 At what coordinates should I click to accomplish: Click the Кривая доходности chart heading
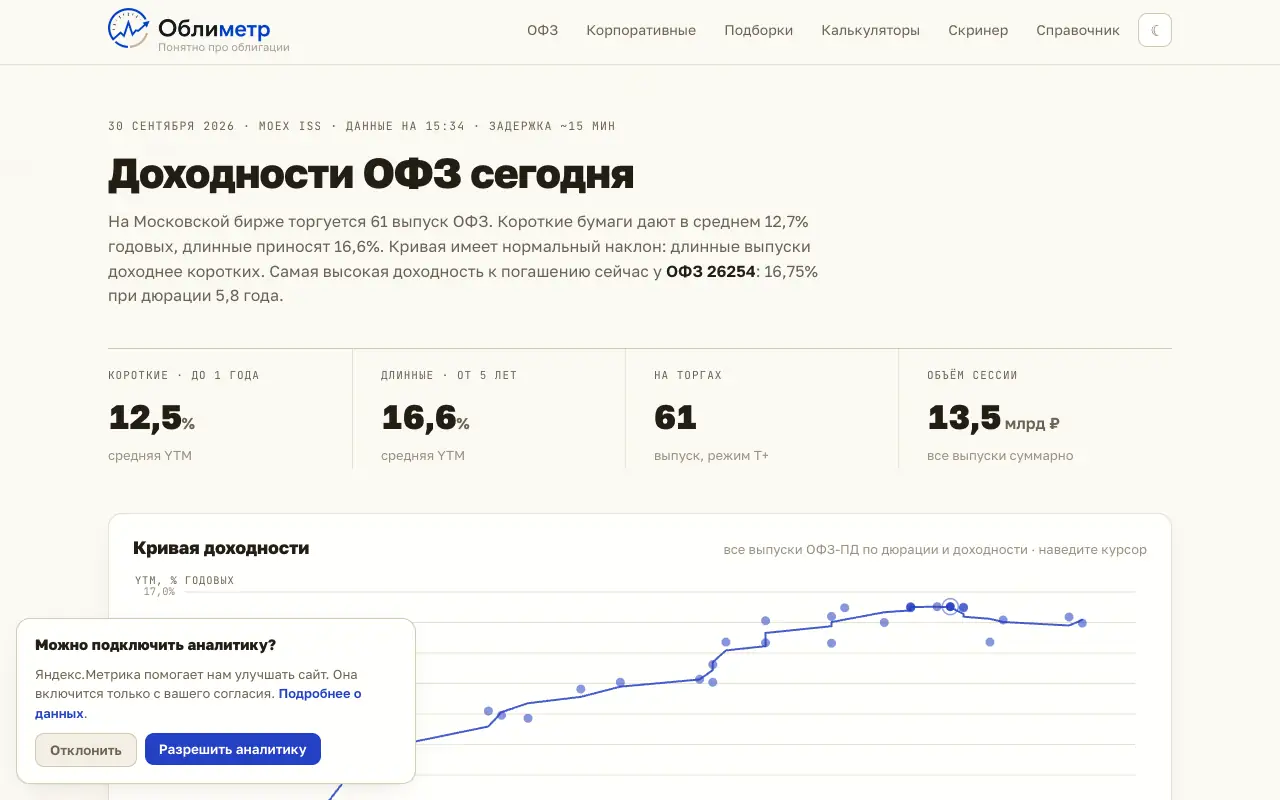coord(221,548)
